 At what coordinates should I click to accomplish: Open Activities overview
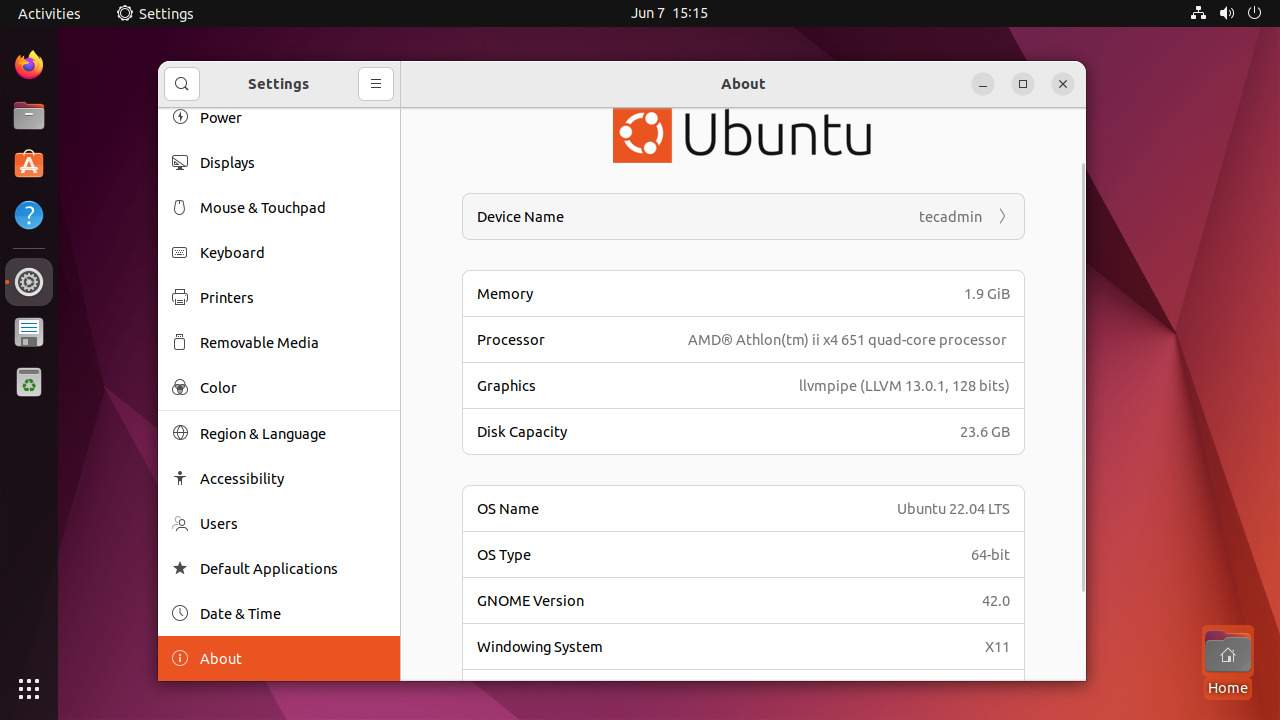click(x=46, y=13)
